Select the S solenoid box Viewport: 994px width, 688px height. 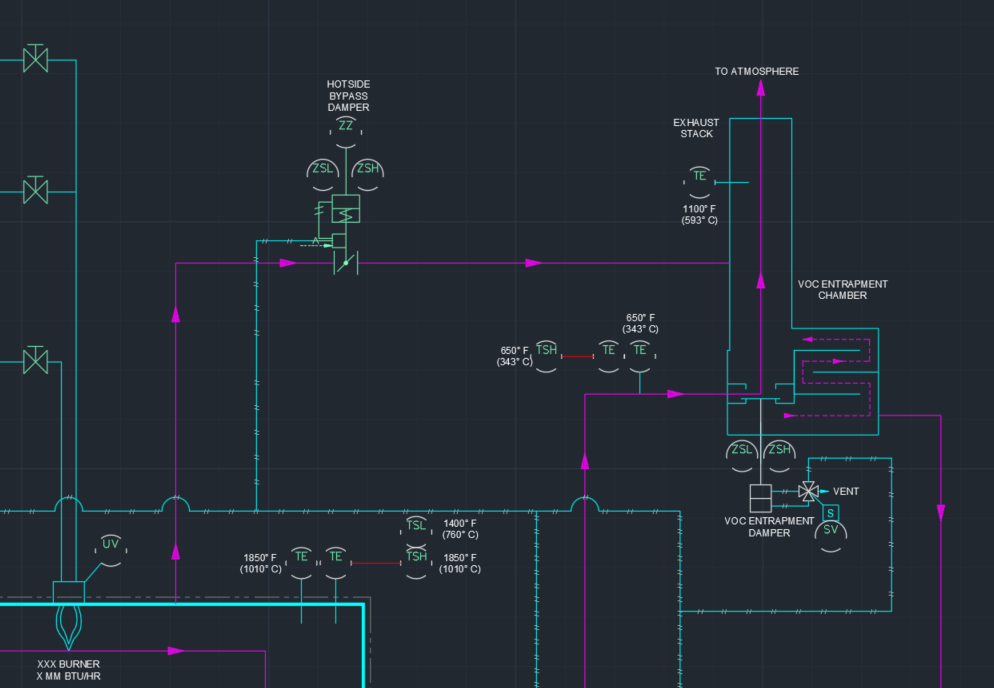pyautogui.click(x=830, y=513)
